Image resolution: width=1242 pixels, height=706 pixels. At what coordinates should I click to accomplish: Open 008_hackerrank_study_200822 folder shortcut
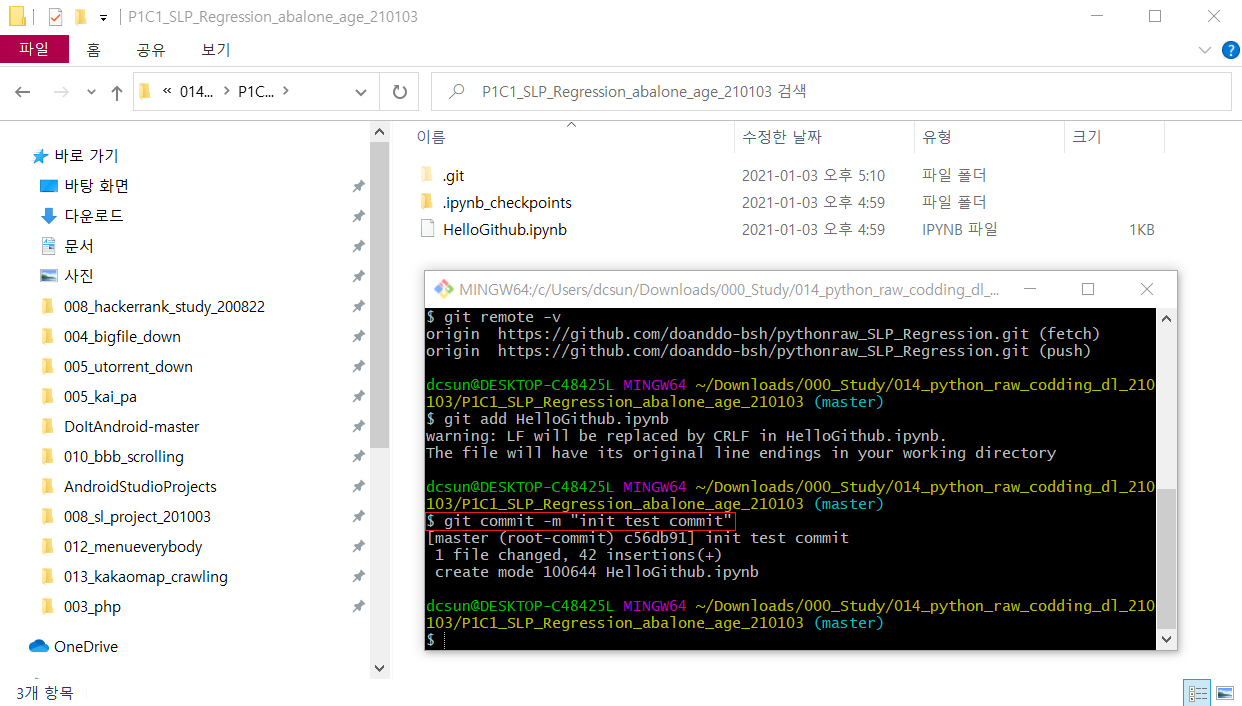coord(164,306)
